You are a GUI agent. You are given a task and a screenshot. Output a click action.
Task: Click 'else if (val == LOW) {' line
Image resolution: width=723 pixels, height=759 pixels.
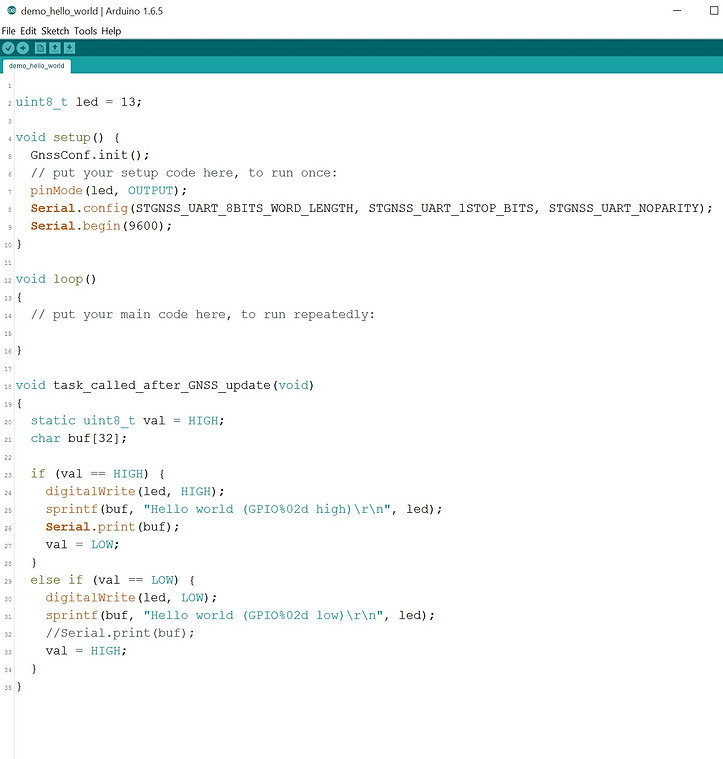point(112,580)
